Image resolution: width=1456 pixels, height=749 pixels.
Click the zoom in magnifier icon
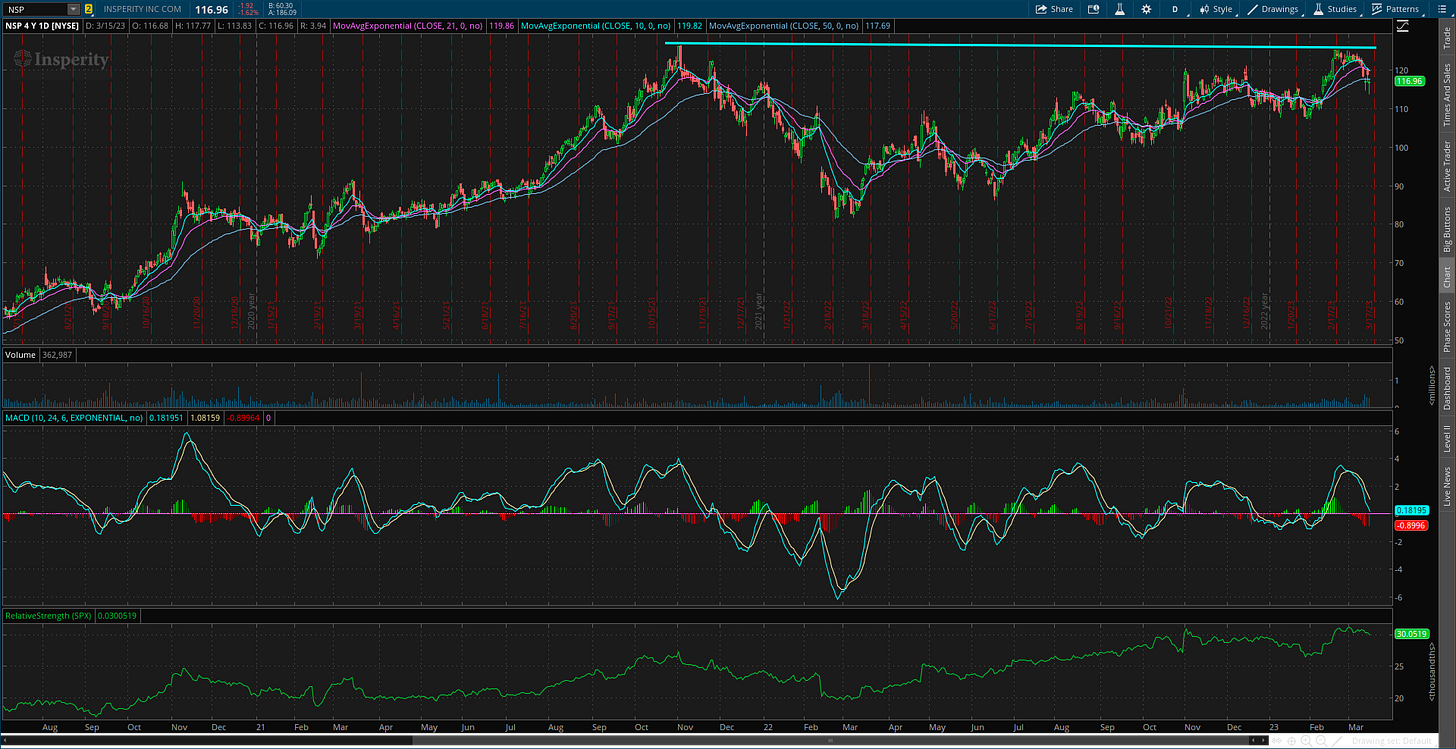1306,740
